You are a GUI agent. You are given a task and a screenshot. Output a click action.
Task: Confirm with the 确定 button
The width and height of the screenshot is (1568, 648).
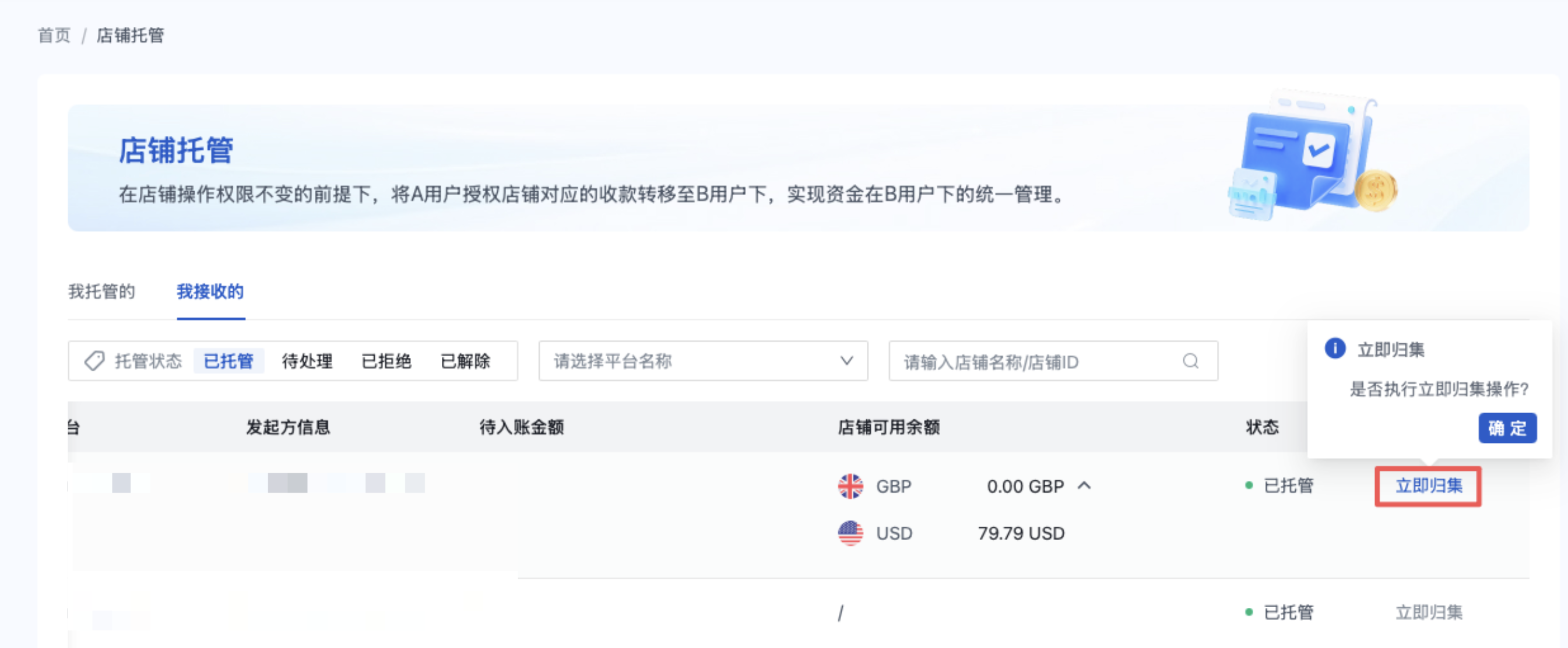tap(1508, 428)
